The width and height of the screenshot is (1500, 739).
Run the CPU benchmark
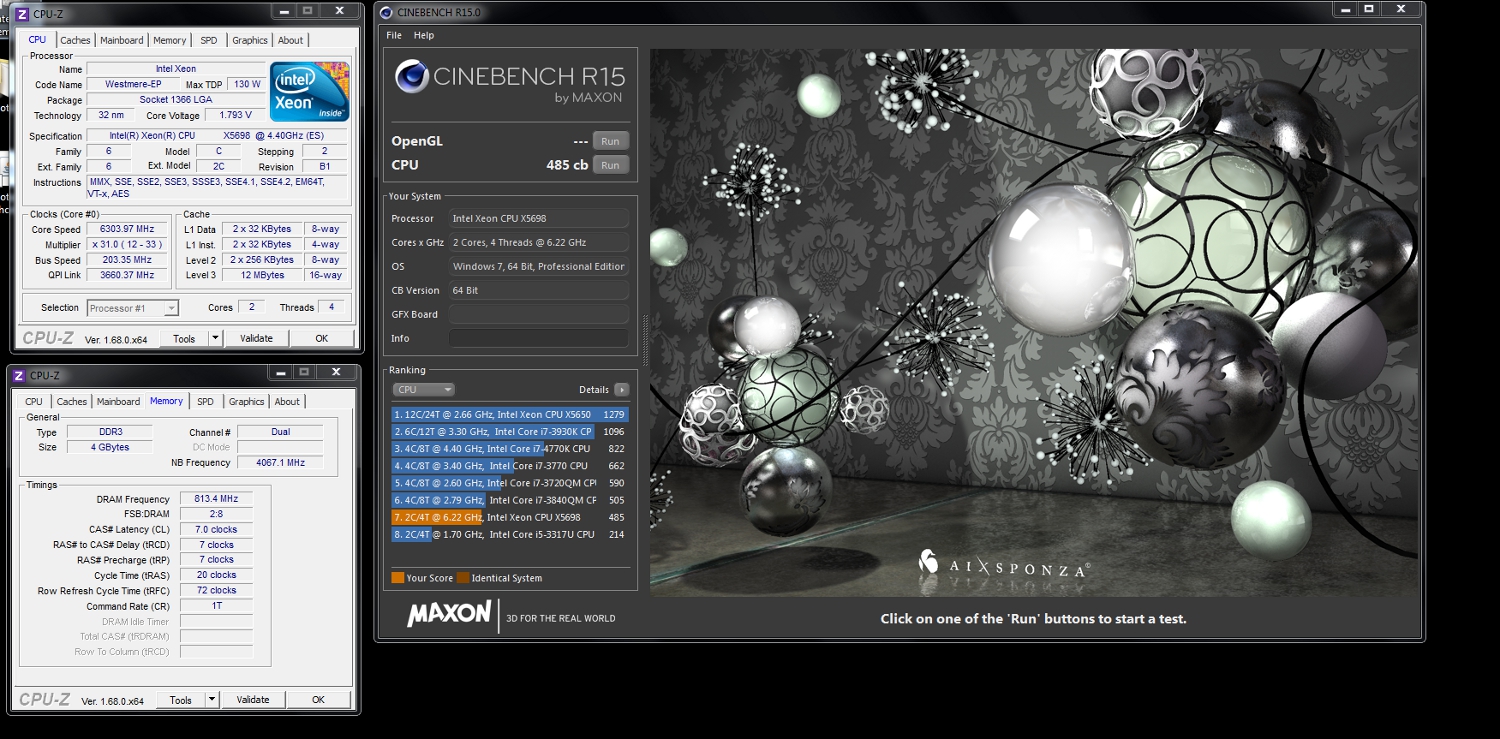[610, 165]
